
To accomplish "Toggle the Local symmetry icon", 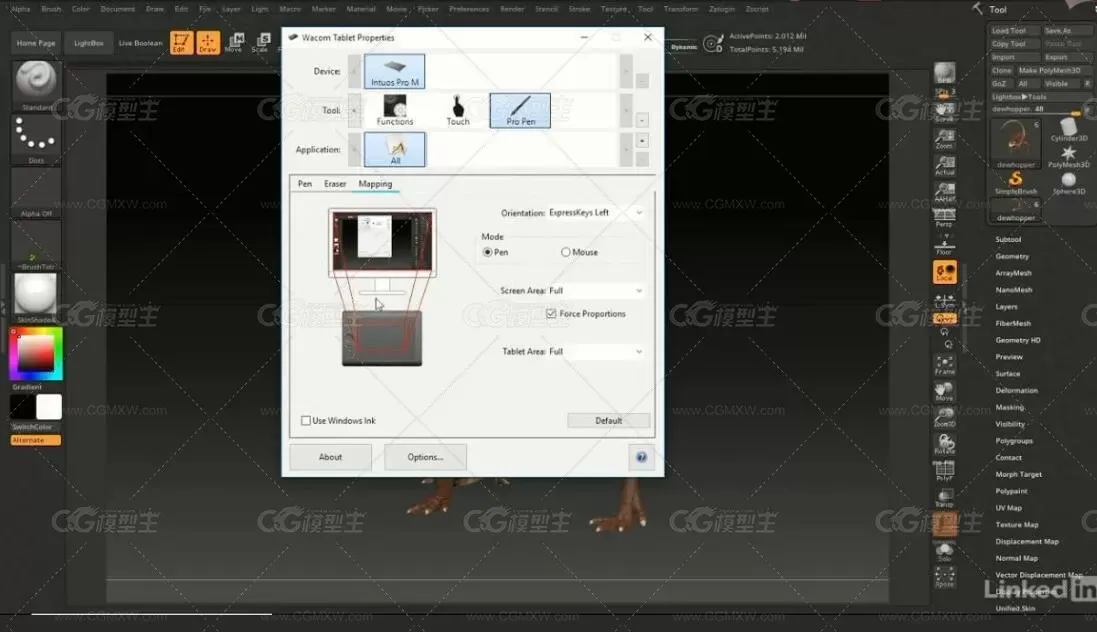I will click(944, 272).
